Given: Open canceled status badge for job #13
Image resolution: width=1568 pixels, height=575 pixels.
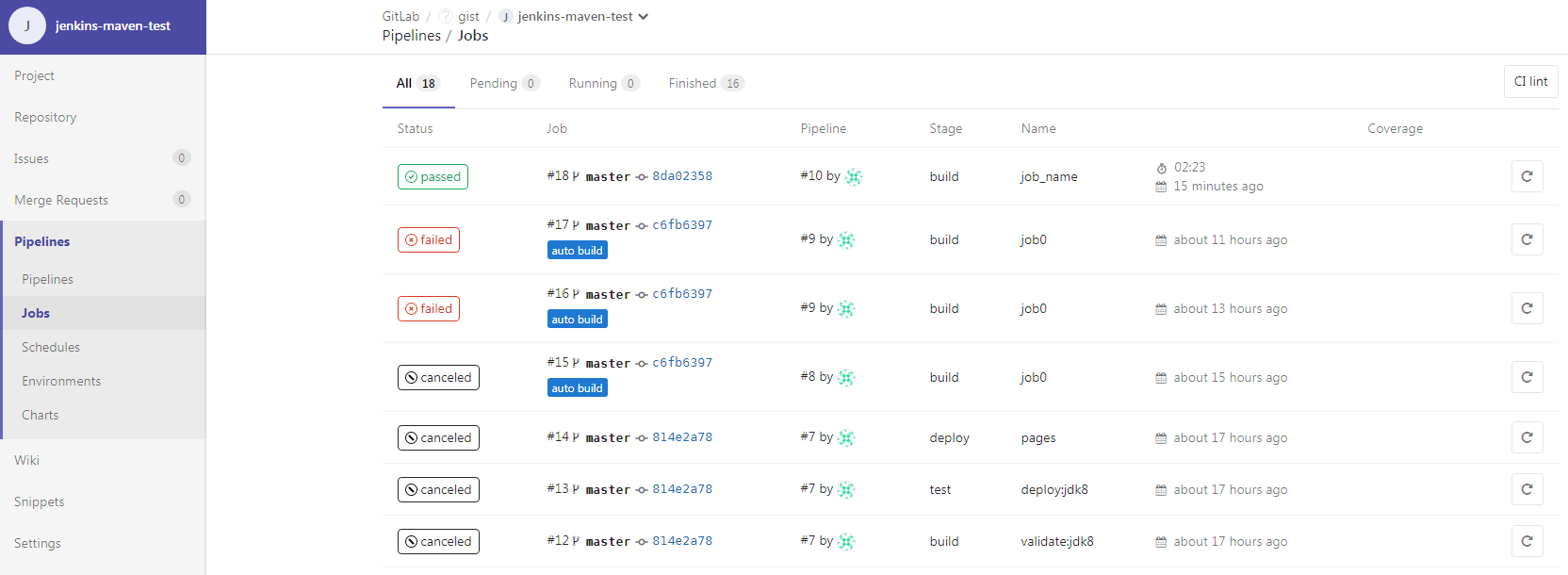Looking at the screenshot, I should point(438,489).
